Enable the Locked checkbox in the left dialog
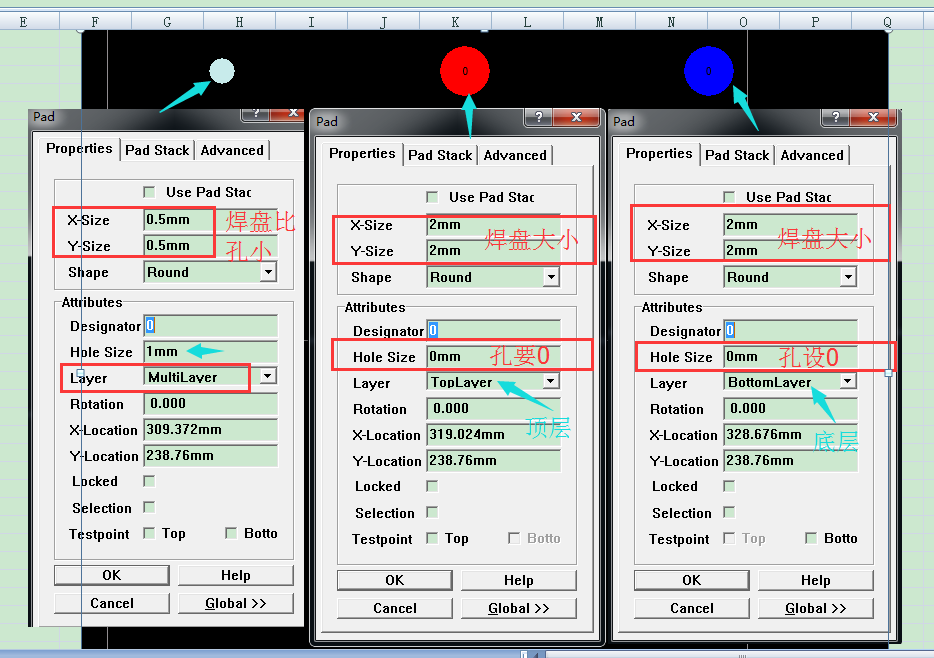The width and height of the screenshot is (934, 658). coord(149,482)
